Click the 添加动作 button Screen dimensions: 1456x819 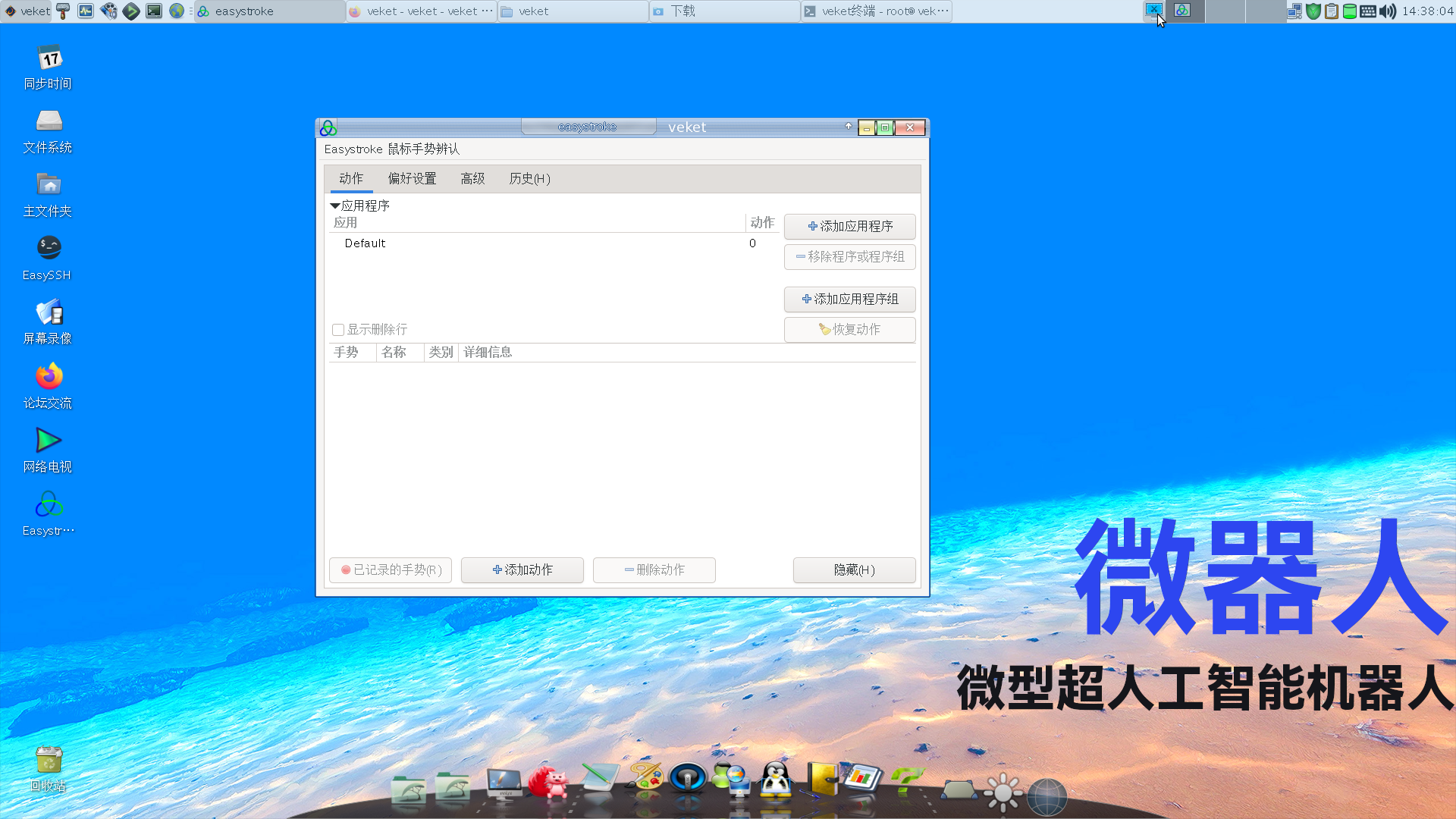[522, 570]
